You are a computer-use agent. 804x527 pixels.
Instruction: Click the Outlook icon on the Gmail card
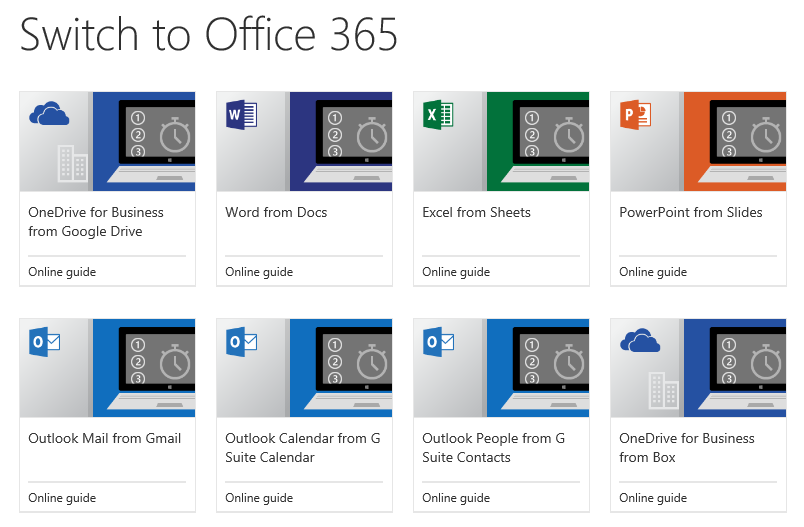45,341
